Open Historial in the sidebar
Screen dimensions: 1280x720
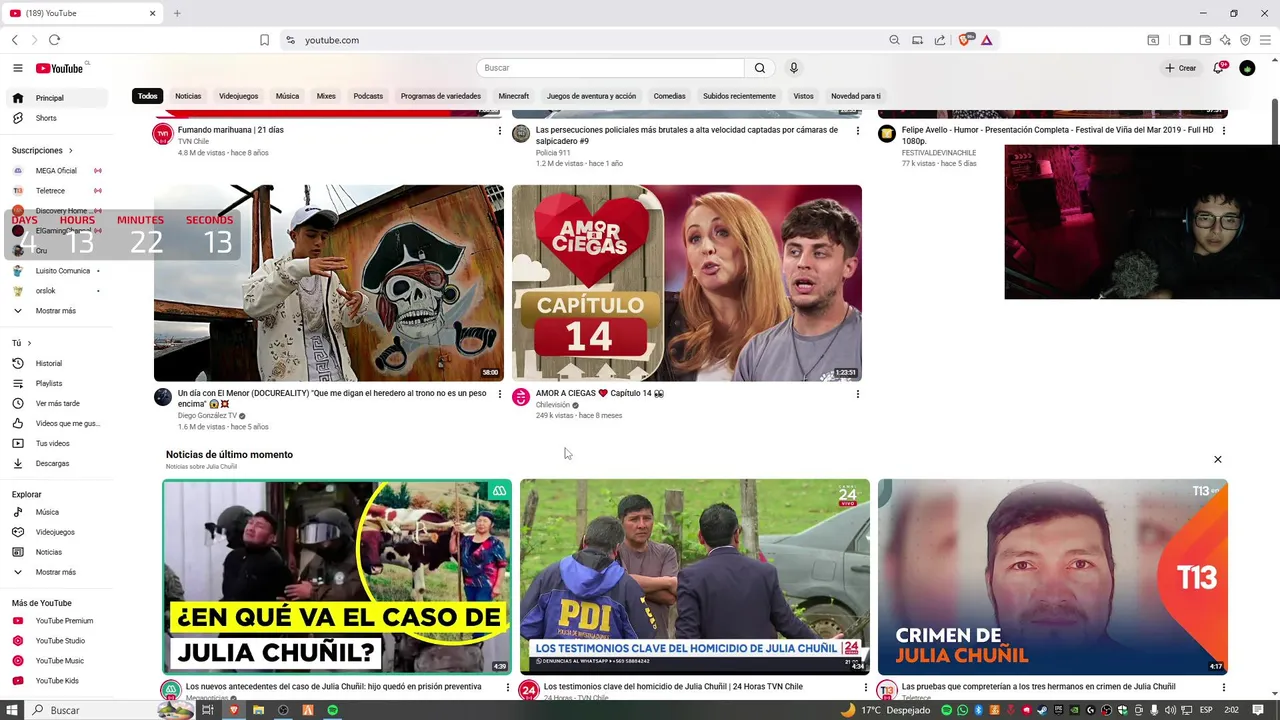(x=56, y=363)
